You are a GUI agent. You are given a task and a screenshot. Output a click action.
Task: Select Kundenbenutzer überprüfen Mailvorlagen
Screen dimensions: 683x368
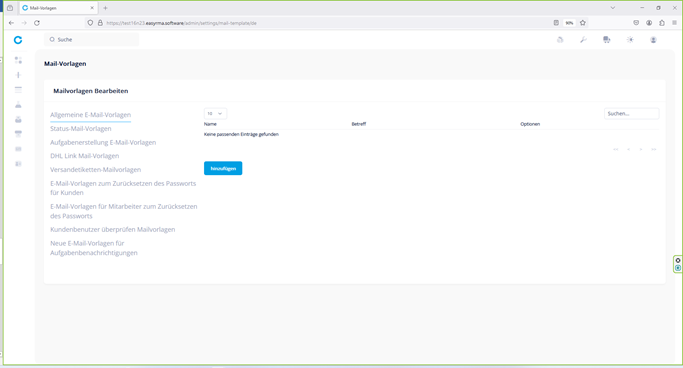(112, 230)
